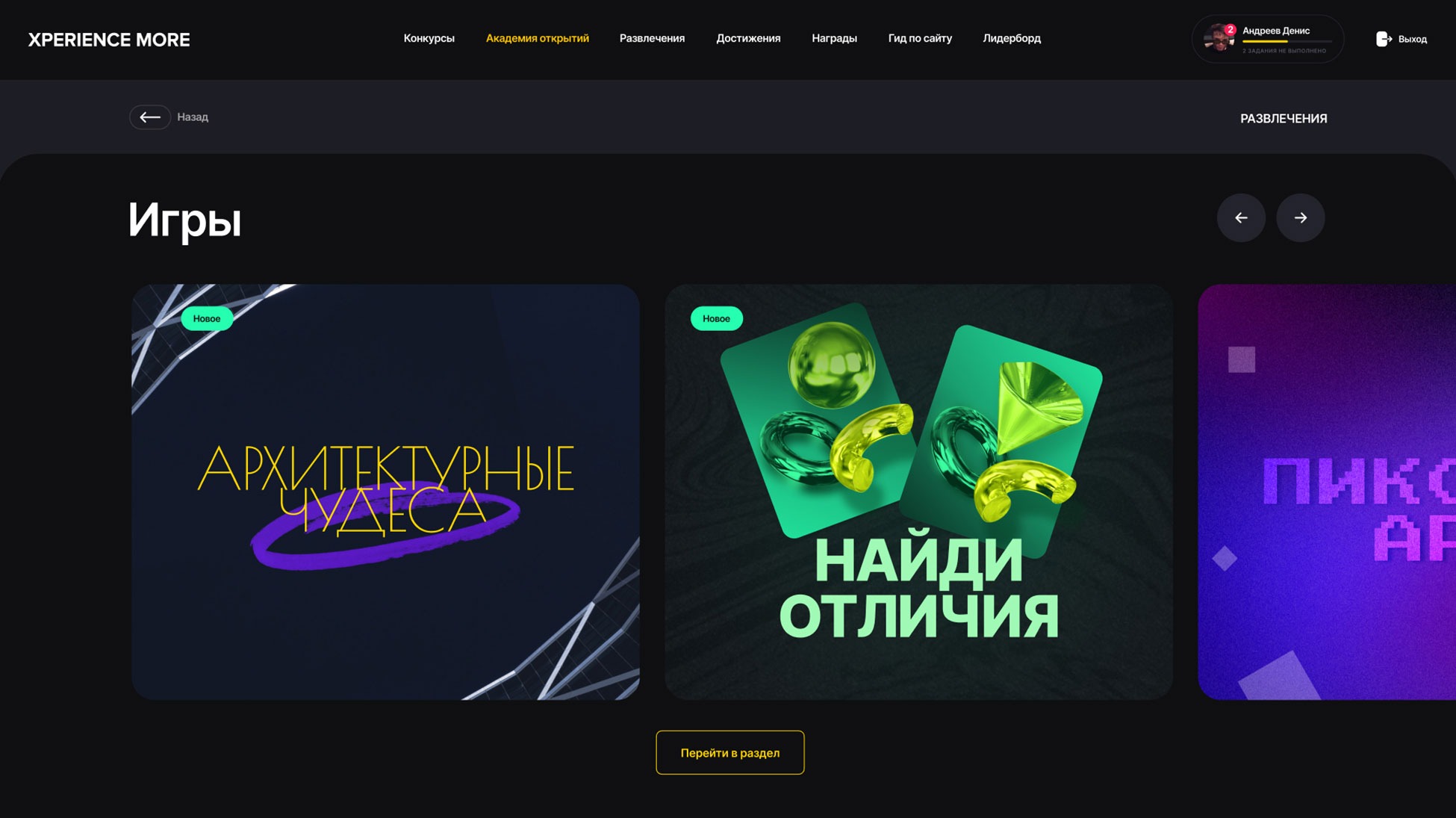Image resolution: width=1456 pixels, height=818 pixels.
Task: Open Гид по сайту in the navigation
Action: [920, 38]
